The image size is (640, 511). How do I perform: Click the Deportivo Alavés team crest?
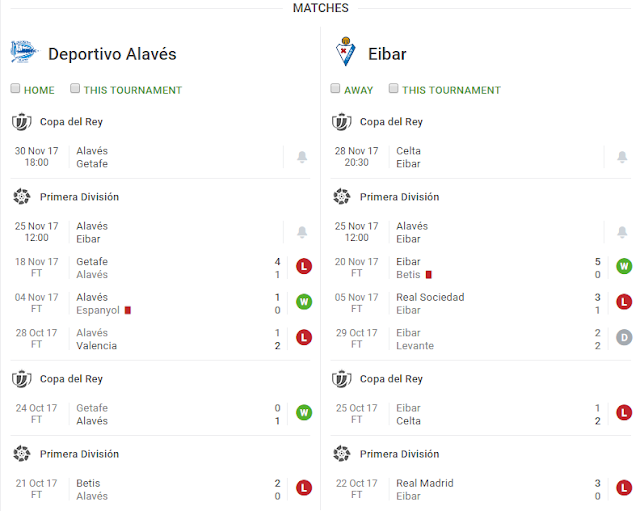click(x=23, y=52)
